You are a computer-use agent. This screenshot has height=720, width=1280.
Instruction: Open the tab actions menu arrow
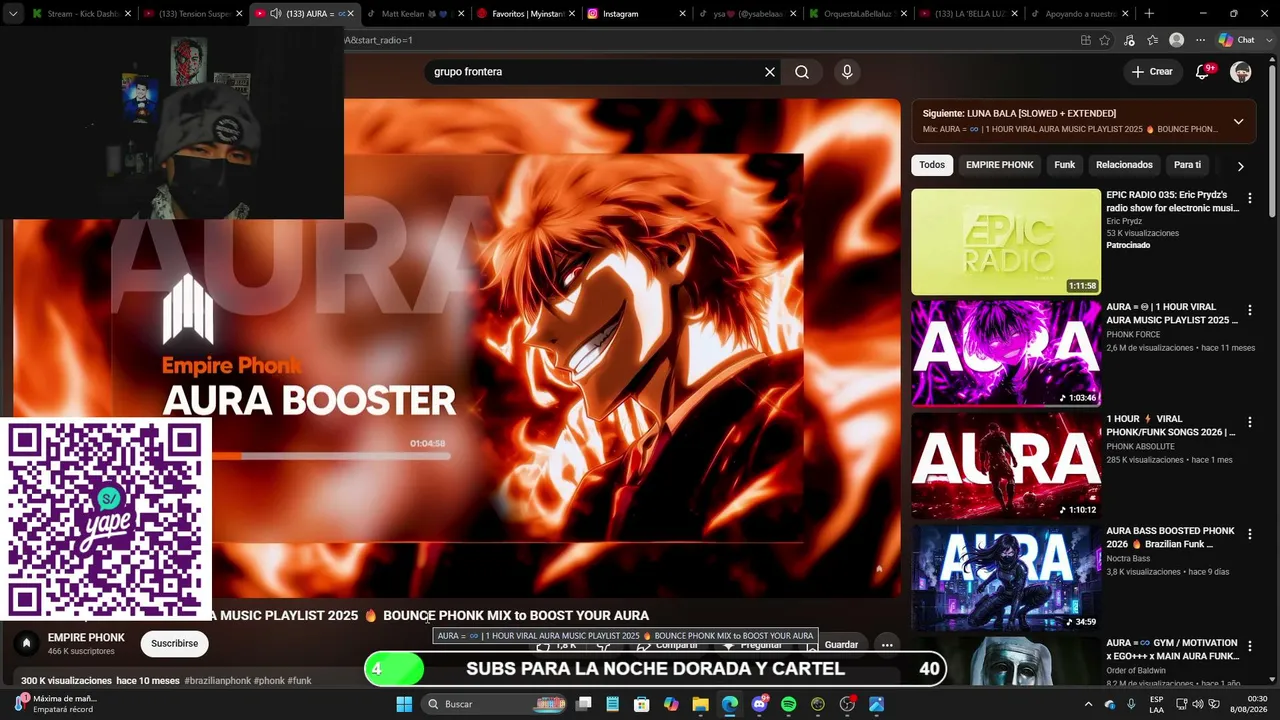(x=13, y=14)
